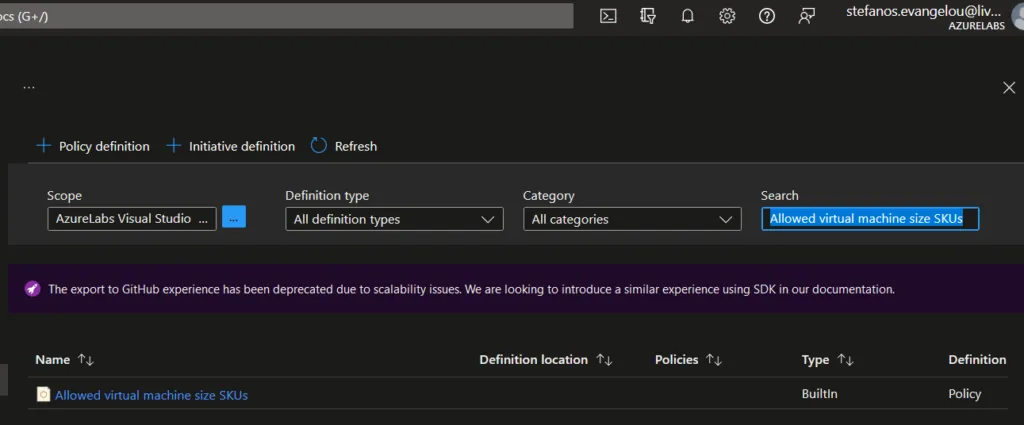Click the Policy definition type cell

click(x=965, y=394)
